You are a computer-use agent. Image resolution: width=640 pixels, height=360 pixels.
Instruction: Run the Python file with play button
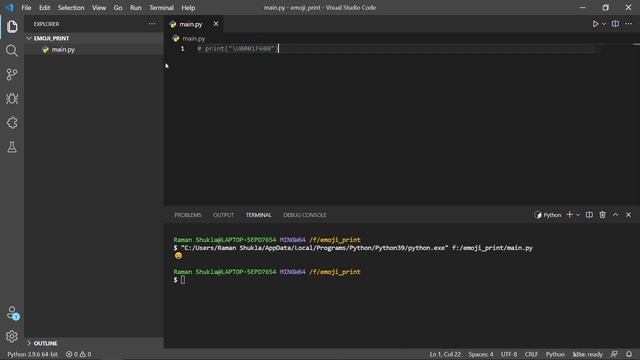point(595,24)
